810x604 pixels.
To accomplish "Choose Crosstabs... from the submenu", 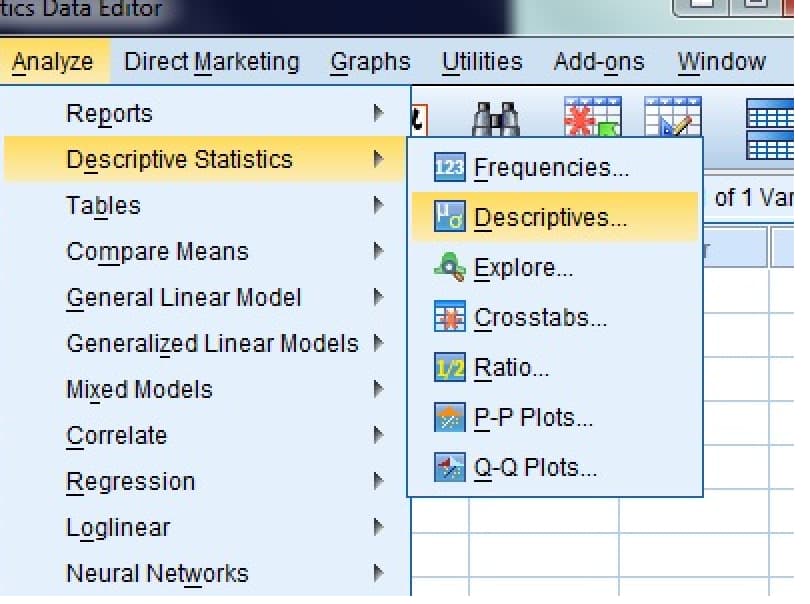I will (555, 317).
